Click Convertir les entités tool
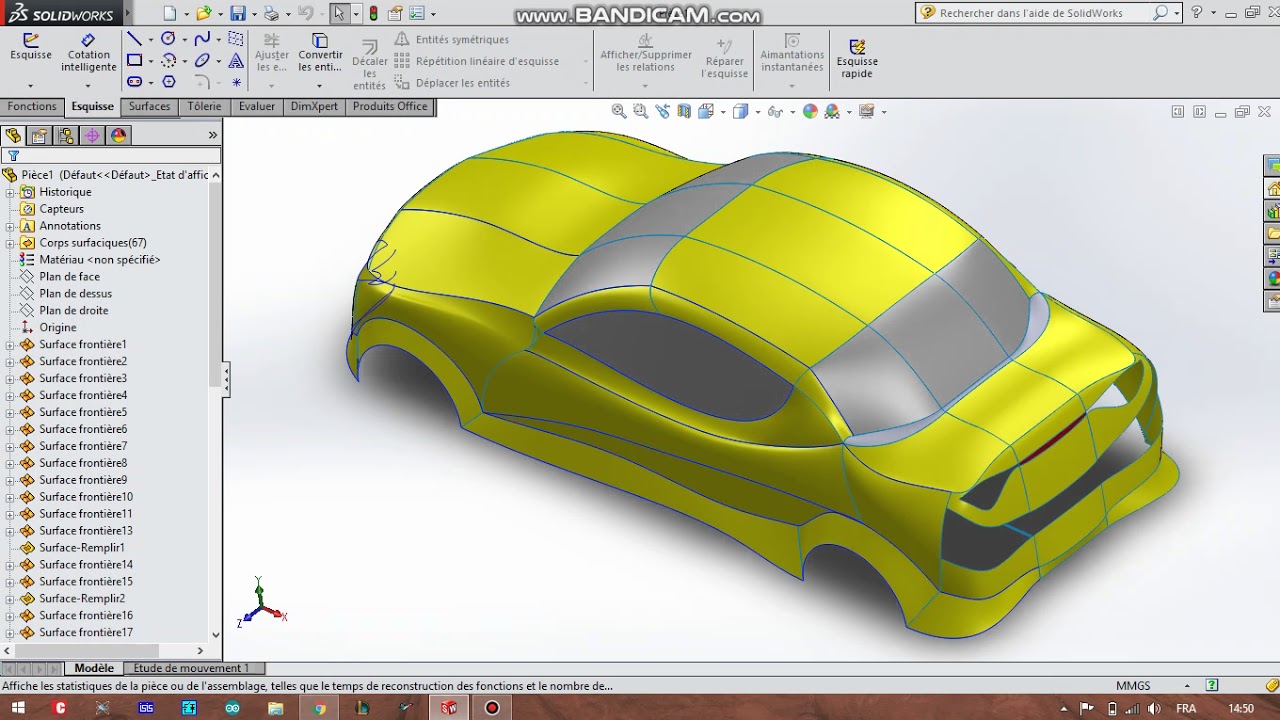 click(320, 51)
